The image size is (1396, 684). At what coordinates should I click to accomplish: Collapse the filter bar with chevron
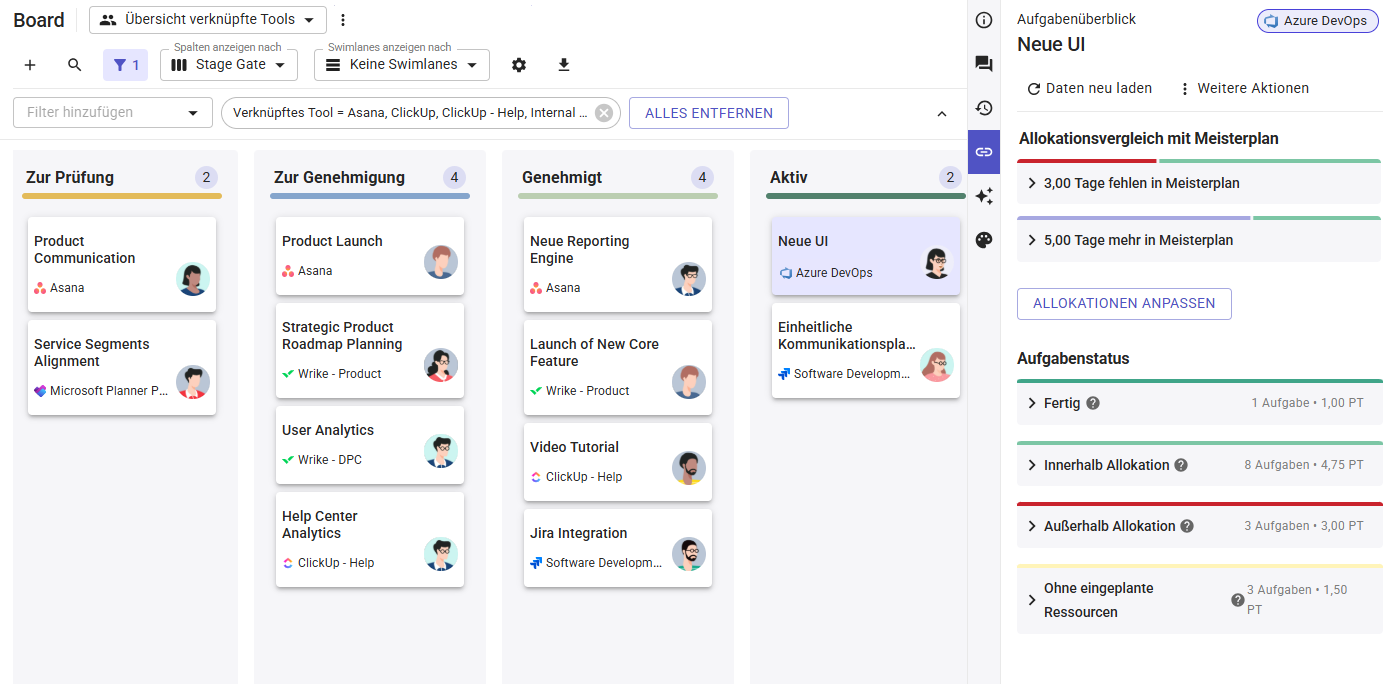click(x=942, y=114)
